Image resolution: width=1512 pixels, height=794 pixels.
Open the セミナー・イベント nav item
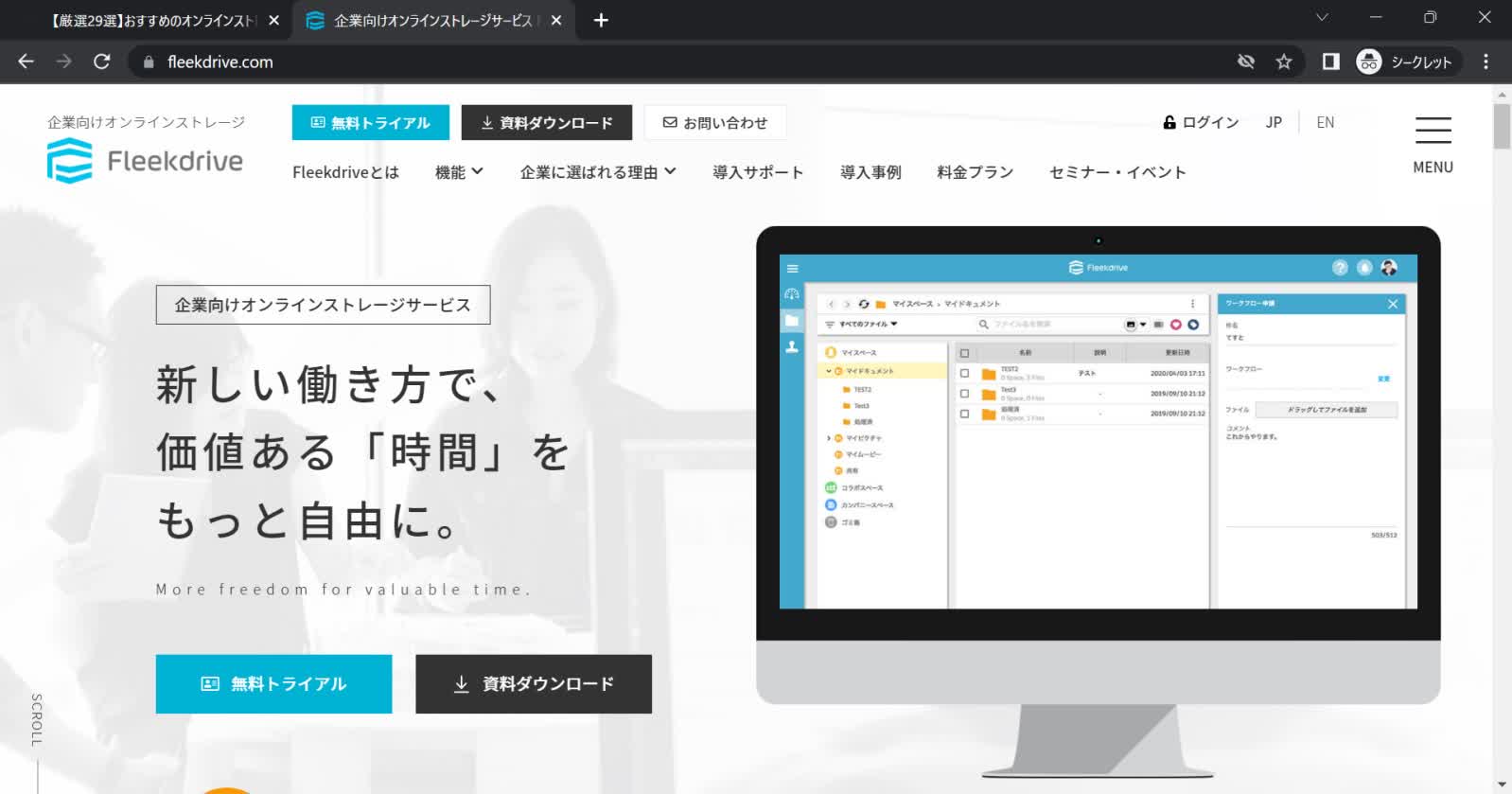pos(1117,172)
